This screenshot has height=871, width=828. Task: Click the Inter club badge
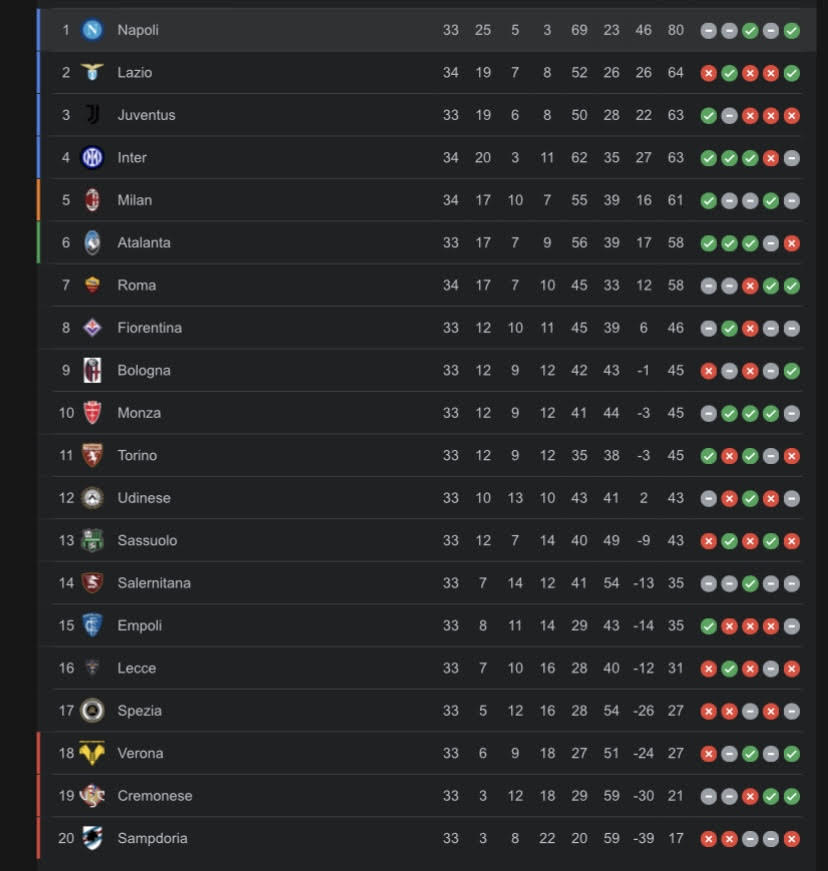coord(92,157)
